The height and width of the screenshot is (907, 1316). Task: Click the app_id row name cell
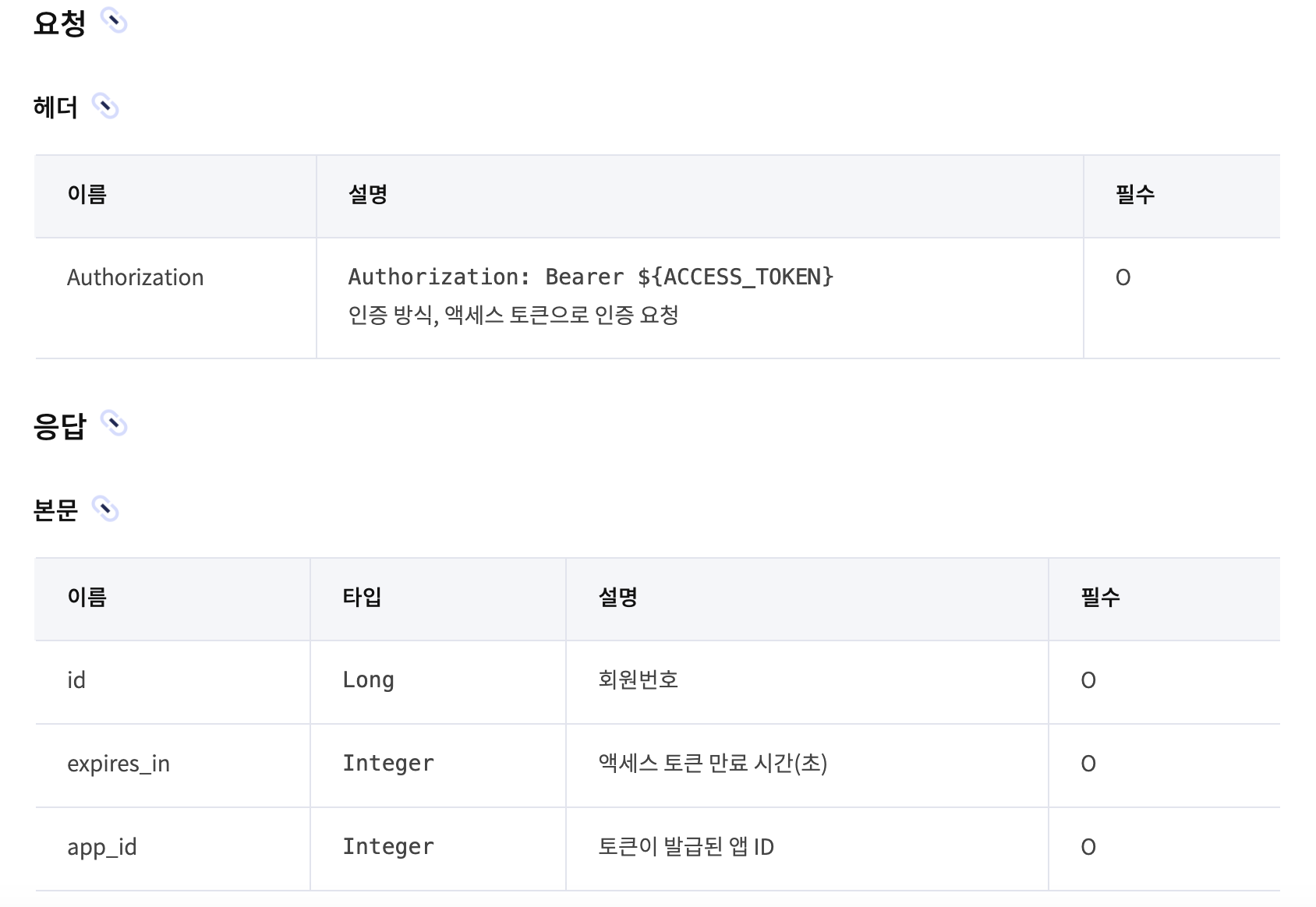pyautogui.click(x=172, y=849)
